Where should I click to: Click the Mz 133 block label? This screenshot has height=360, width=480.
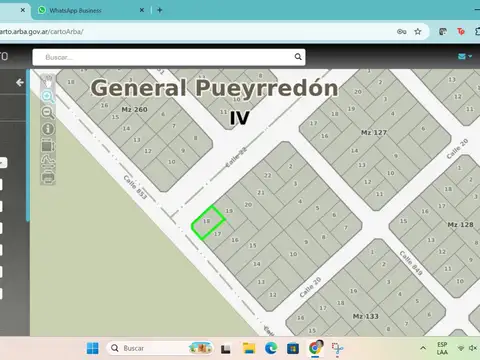366,316
